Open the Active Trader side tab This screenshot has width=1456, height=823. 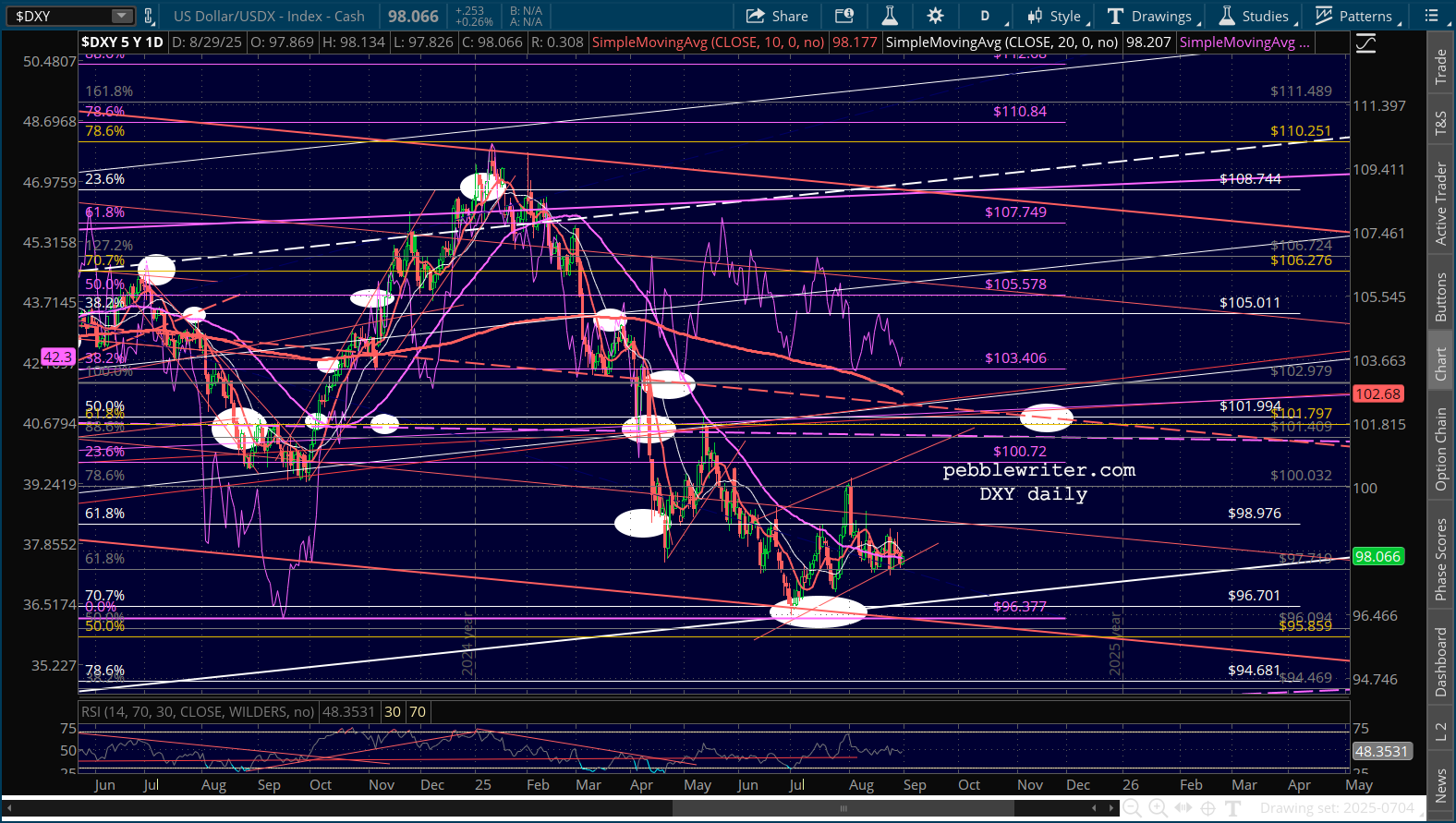[1440, 203]
